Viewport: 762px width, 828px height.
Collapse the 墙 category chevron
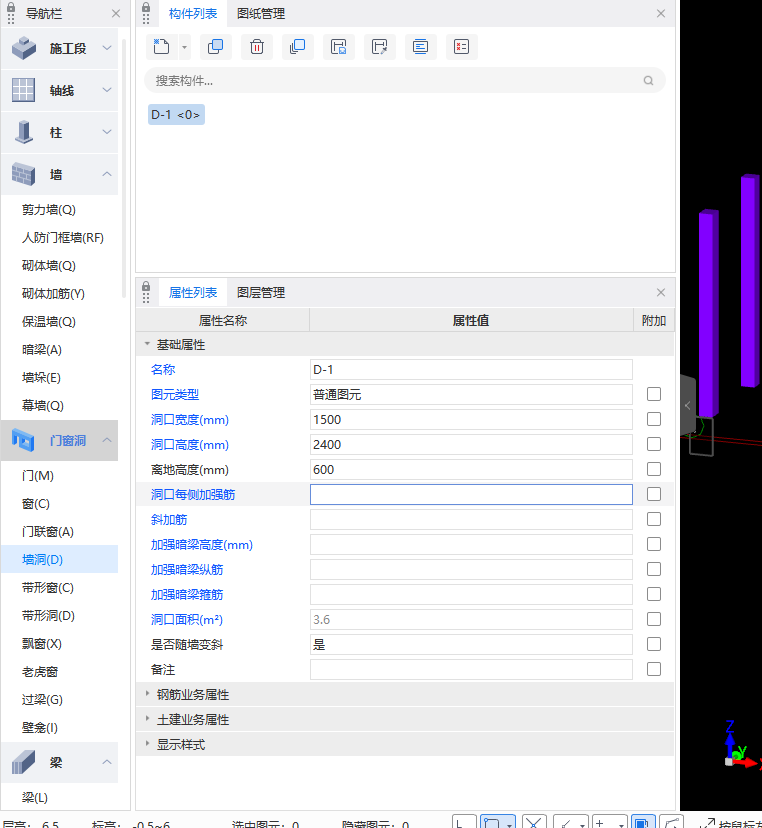107,174
